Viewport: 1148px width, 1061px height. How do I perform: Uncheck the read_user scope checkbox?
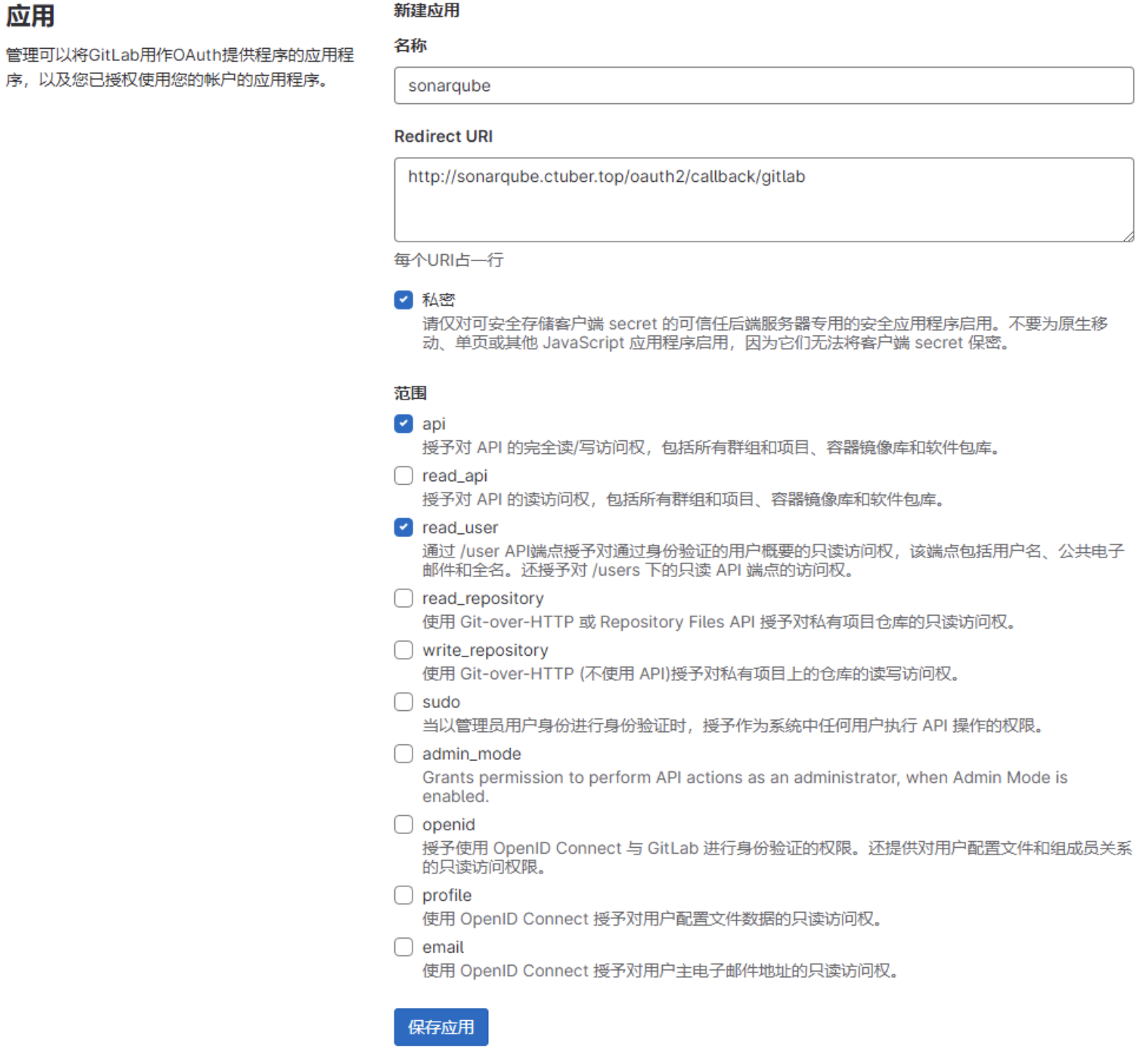404,527
